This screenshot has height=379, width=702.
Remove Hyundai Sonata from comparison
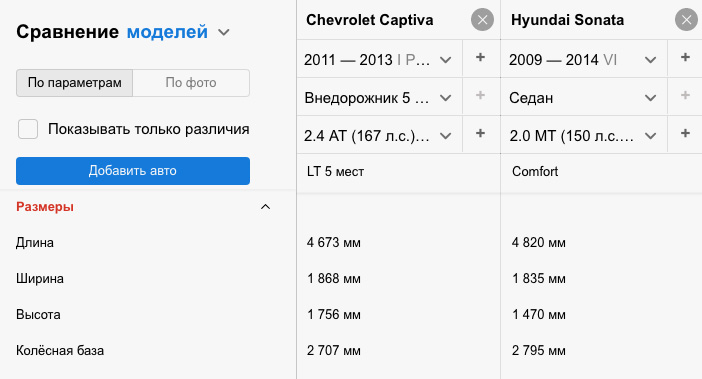(686, 20)
